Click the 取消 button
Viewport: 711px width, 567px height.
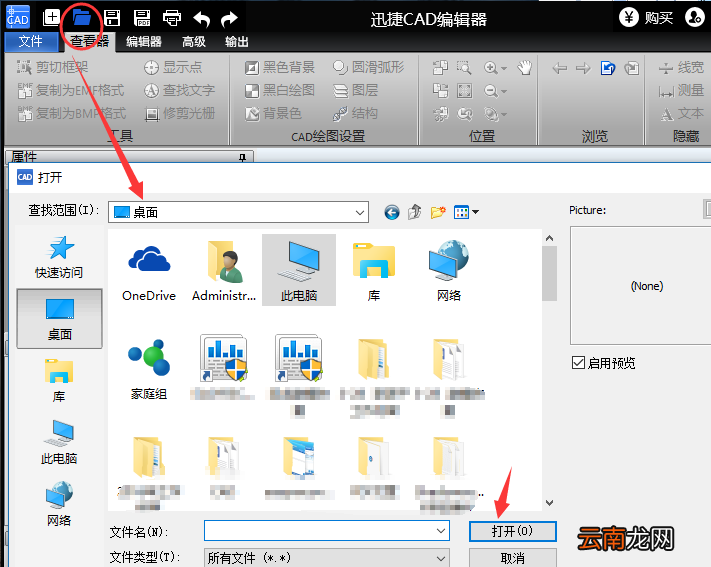click(513, 558)
